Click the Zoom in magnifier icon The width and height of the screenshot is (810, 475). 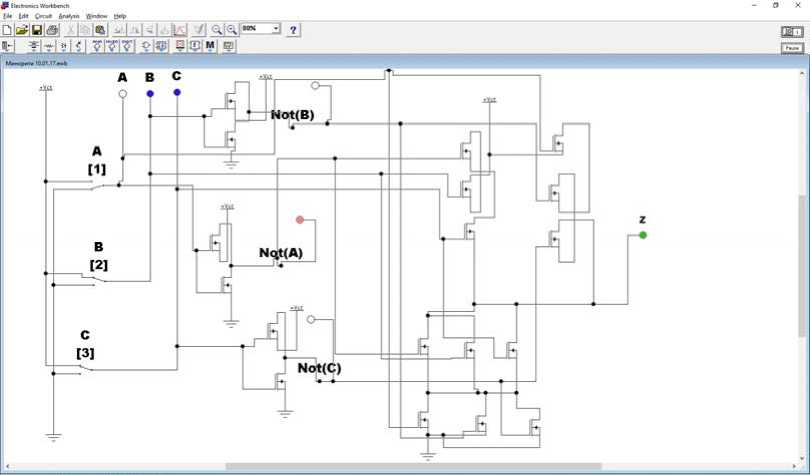[x=232, y=30]
